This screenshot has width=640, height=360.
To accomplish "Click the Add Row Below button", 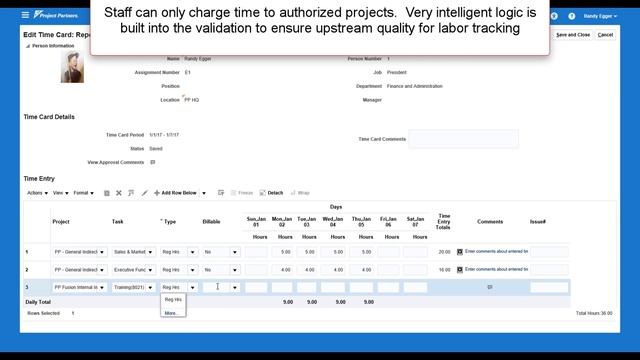I will [x=175, y=193].
